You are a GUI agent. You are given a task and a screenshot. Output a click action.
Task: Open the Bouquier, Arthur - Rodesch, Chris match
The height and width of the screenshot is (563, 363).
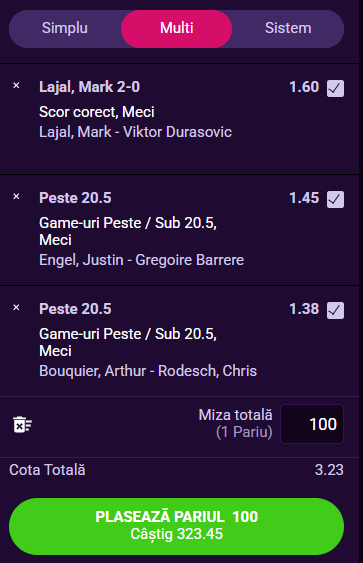pyautogui.click(x=148, y=371)
